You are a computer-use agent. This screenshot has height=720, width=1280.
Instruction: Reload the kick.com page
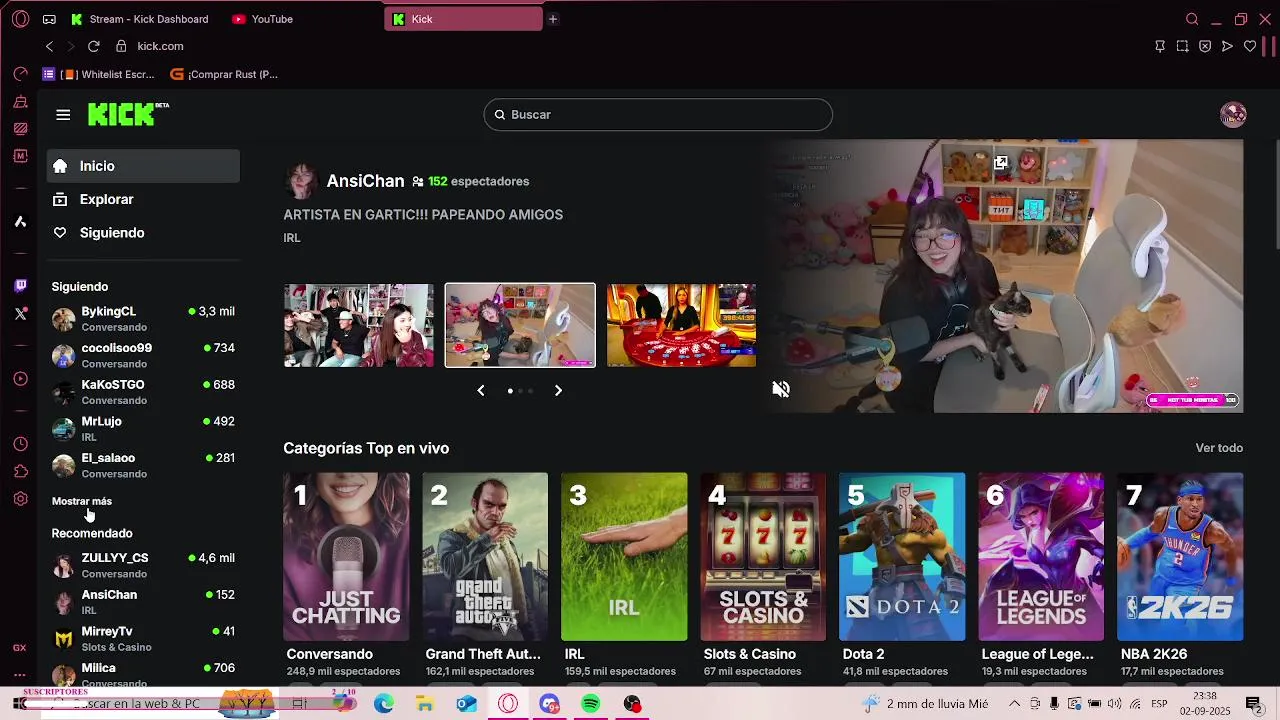[x=93, y=46]
